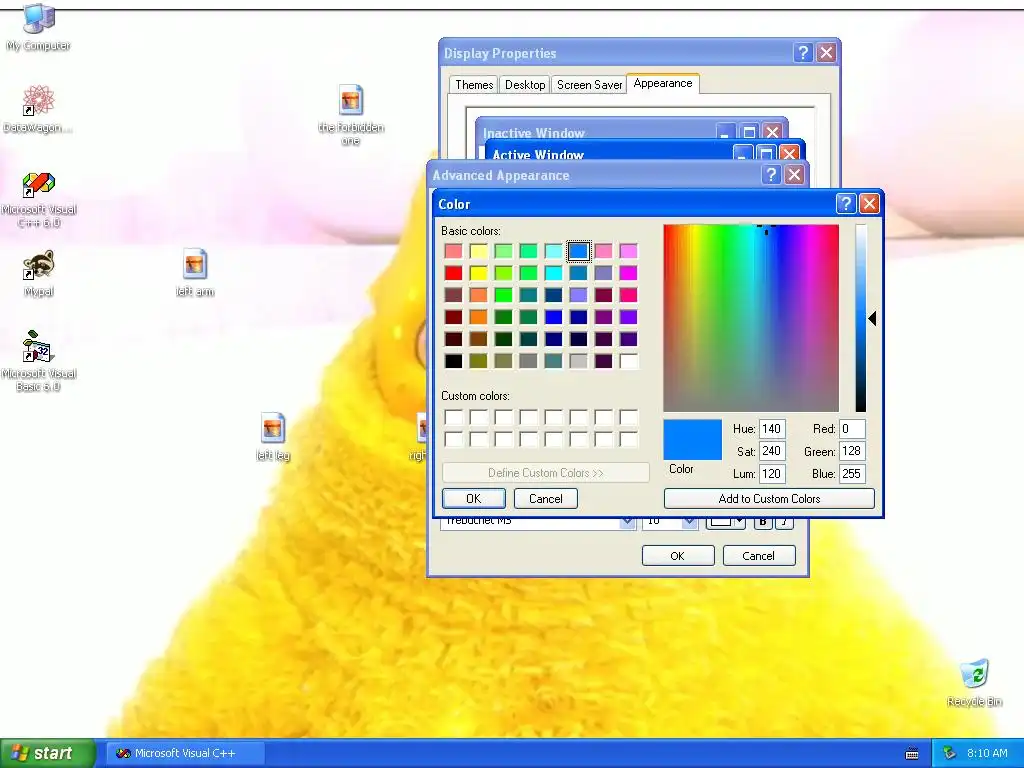Select the orange basic color swatch
Viewport: 1024px width, 768px height.
coord(479,317)
